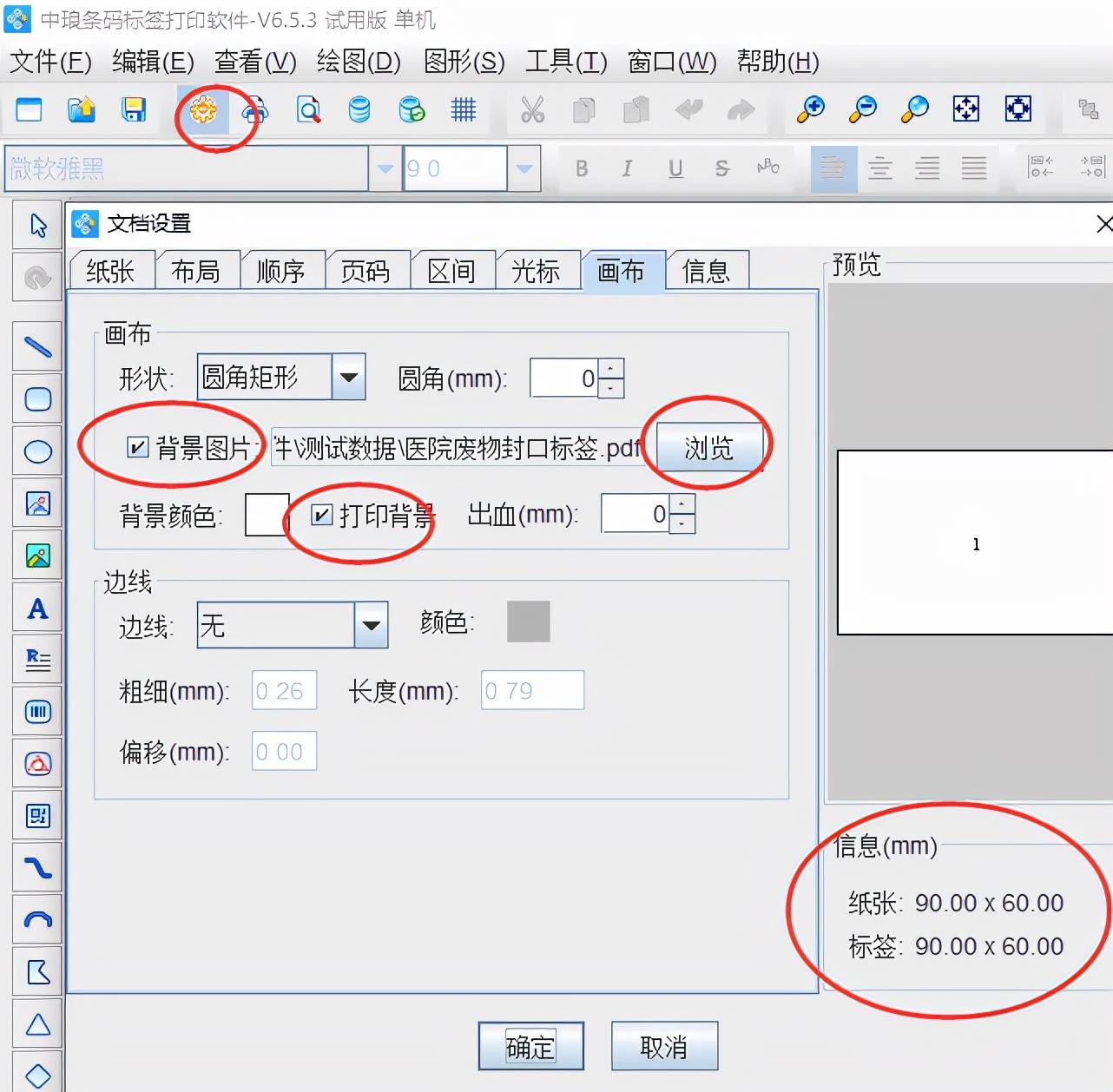Click the label preview page thumbnail
This screenshot has width=1113, height=1092.
975,543
